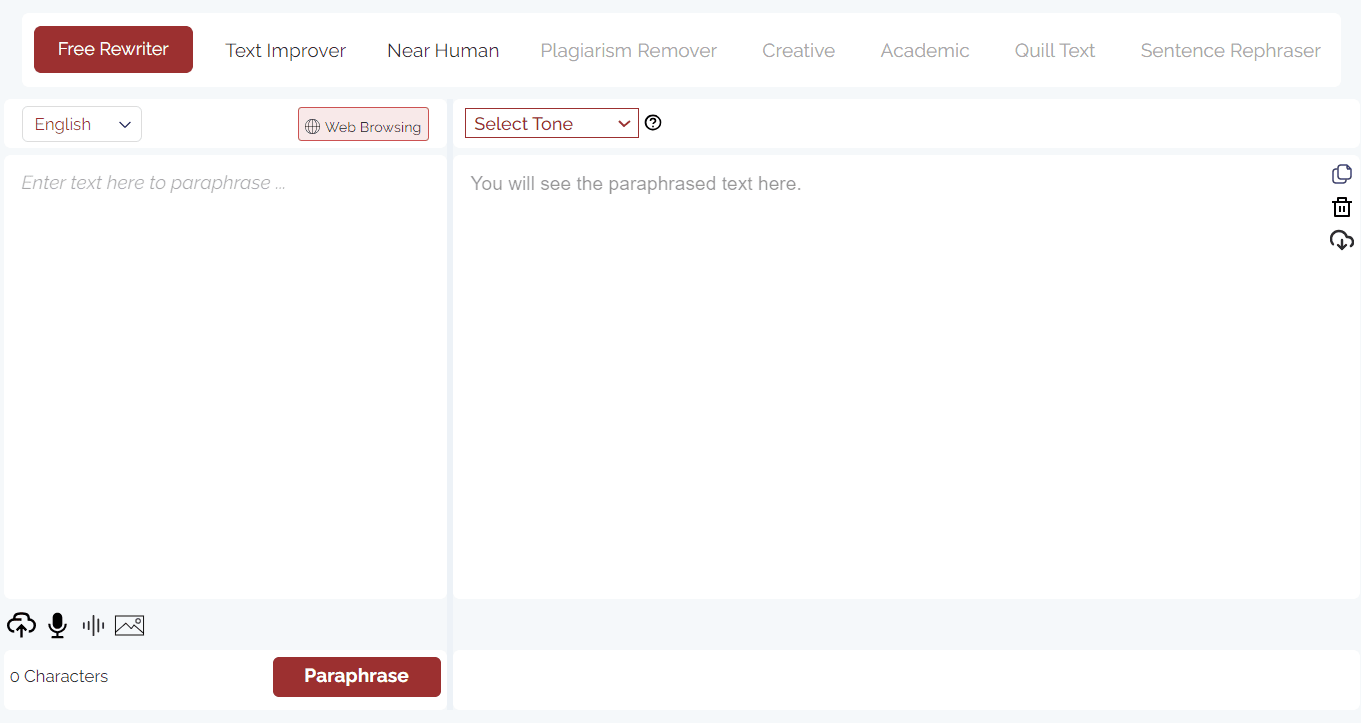Open the image upload icon

[x=129, y=624]
